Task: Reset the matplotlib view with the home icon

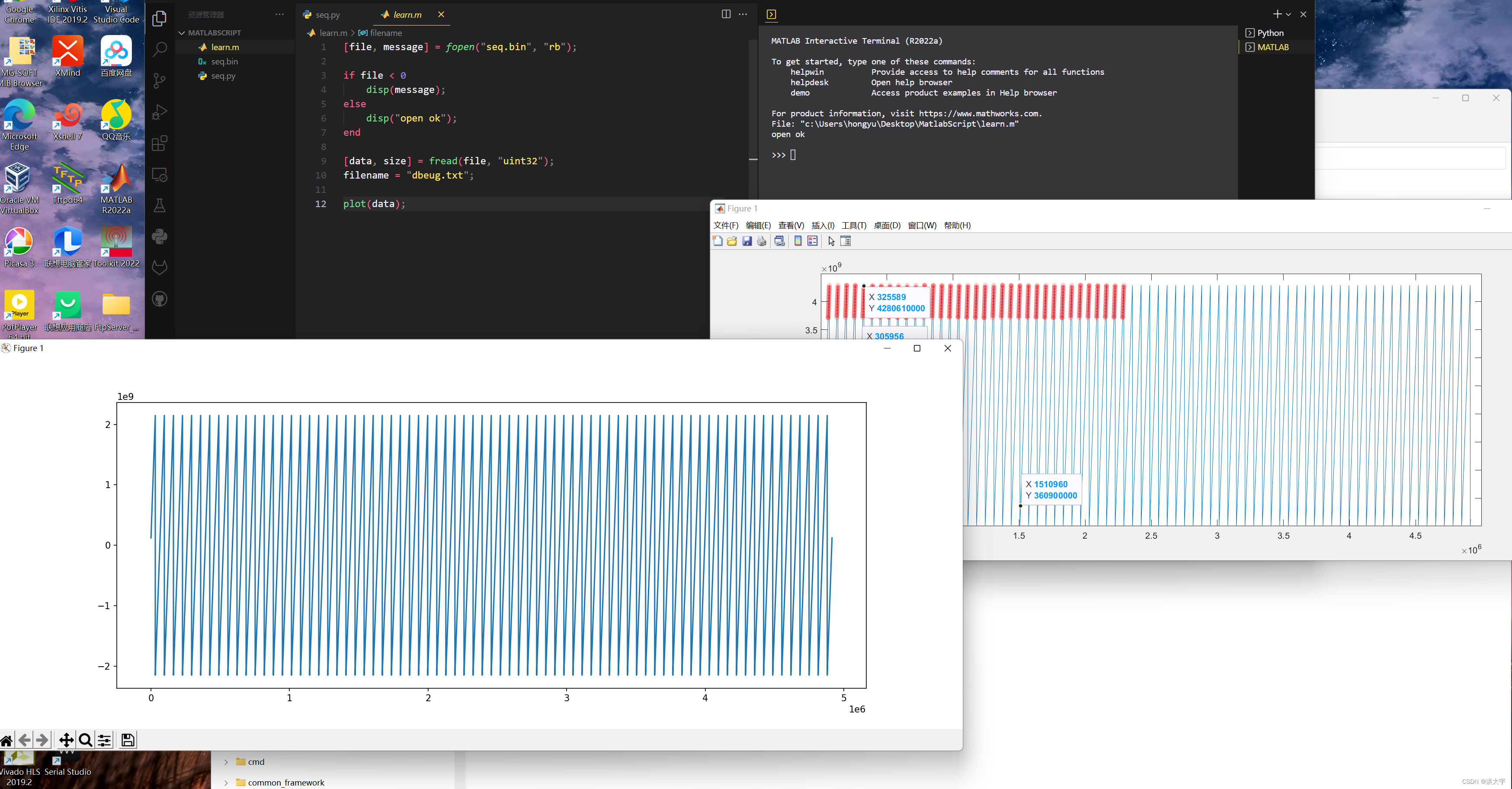Action: (6, 740)
